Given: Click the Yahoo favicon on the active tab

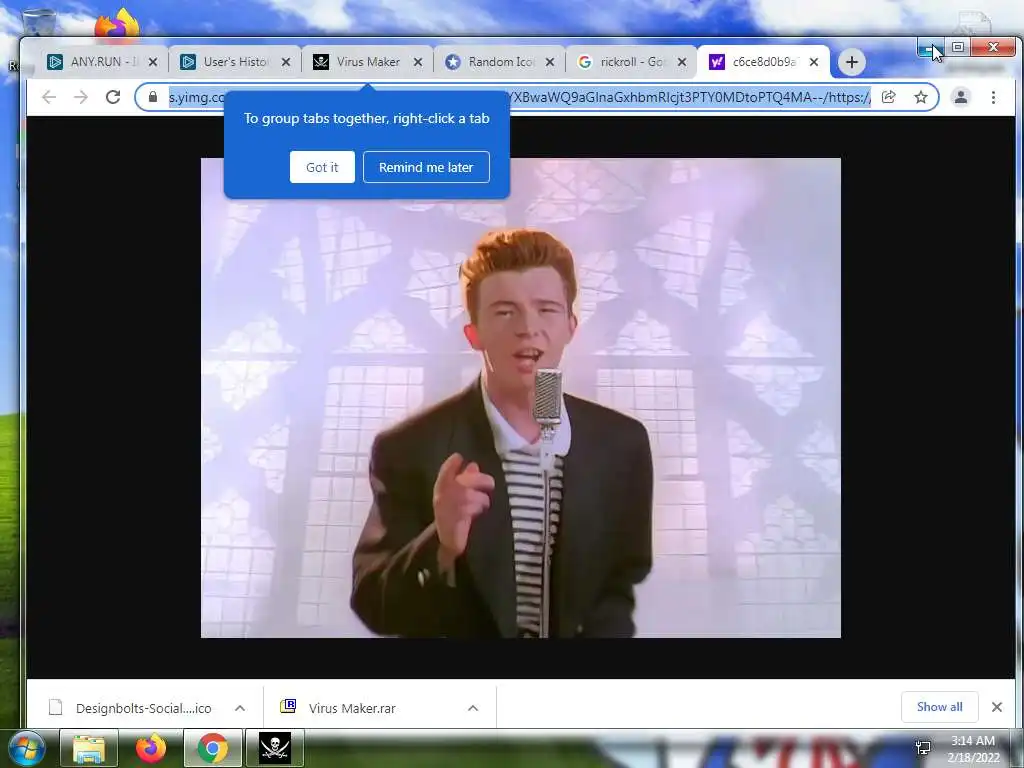Looking at the screenshot, I should coord(716,62).
